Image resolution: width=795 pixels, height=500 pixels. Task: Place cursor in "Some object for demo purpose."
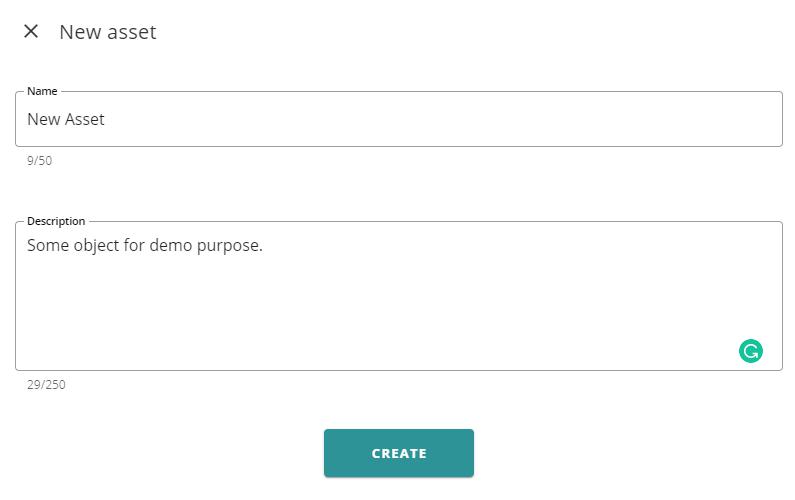click(144, 245)
